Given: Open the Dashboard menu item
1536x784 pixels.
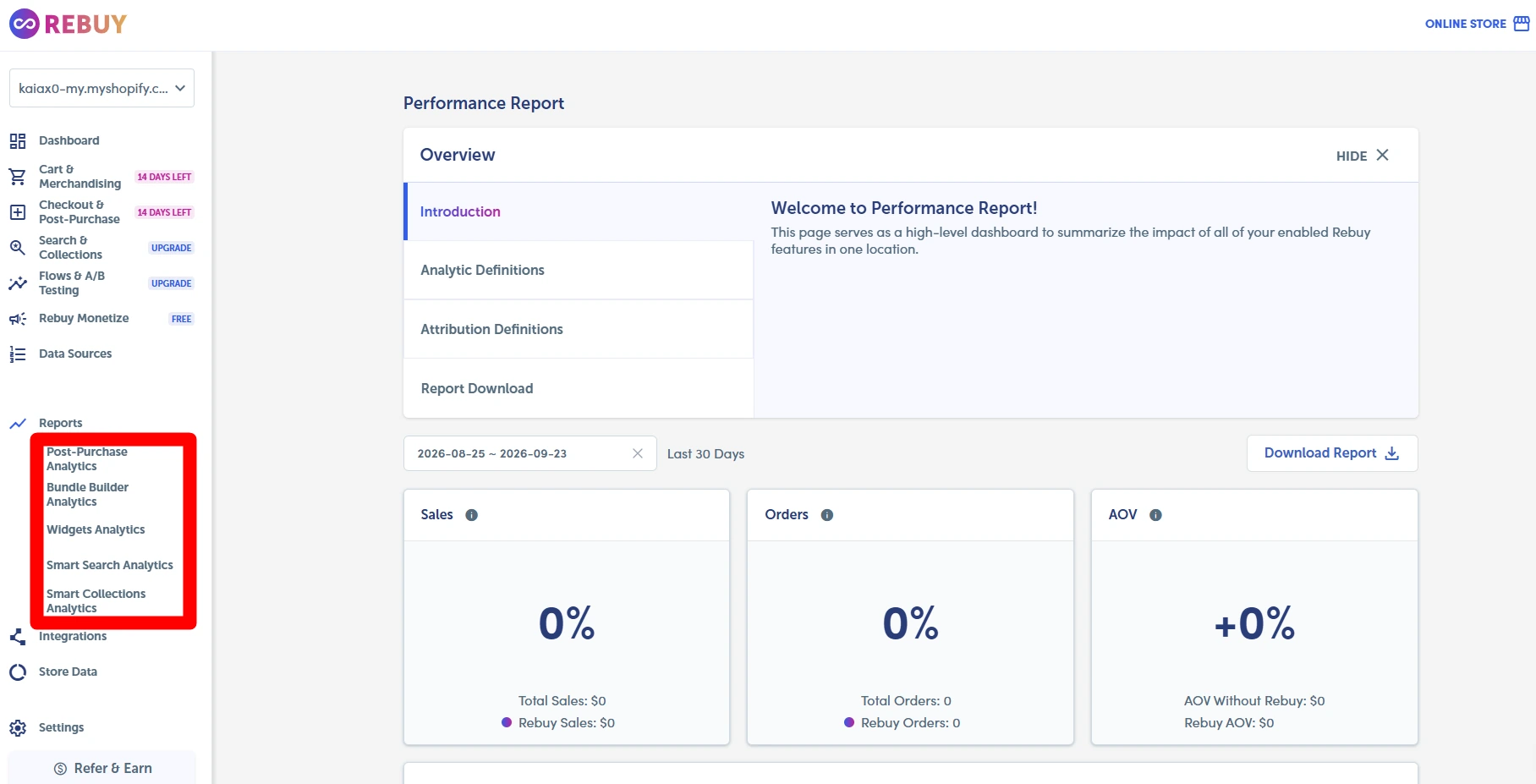Looking at the screenshot, I should point(69,140).
